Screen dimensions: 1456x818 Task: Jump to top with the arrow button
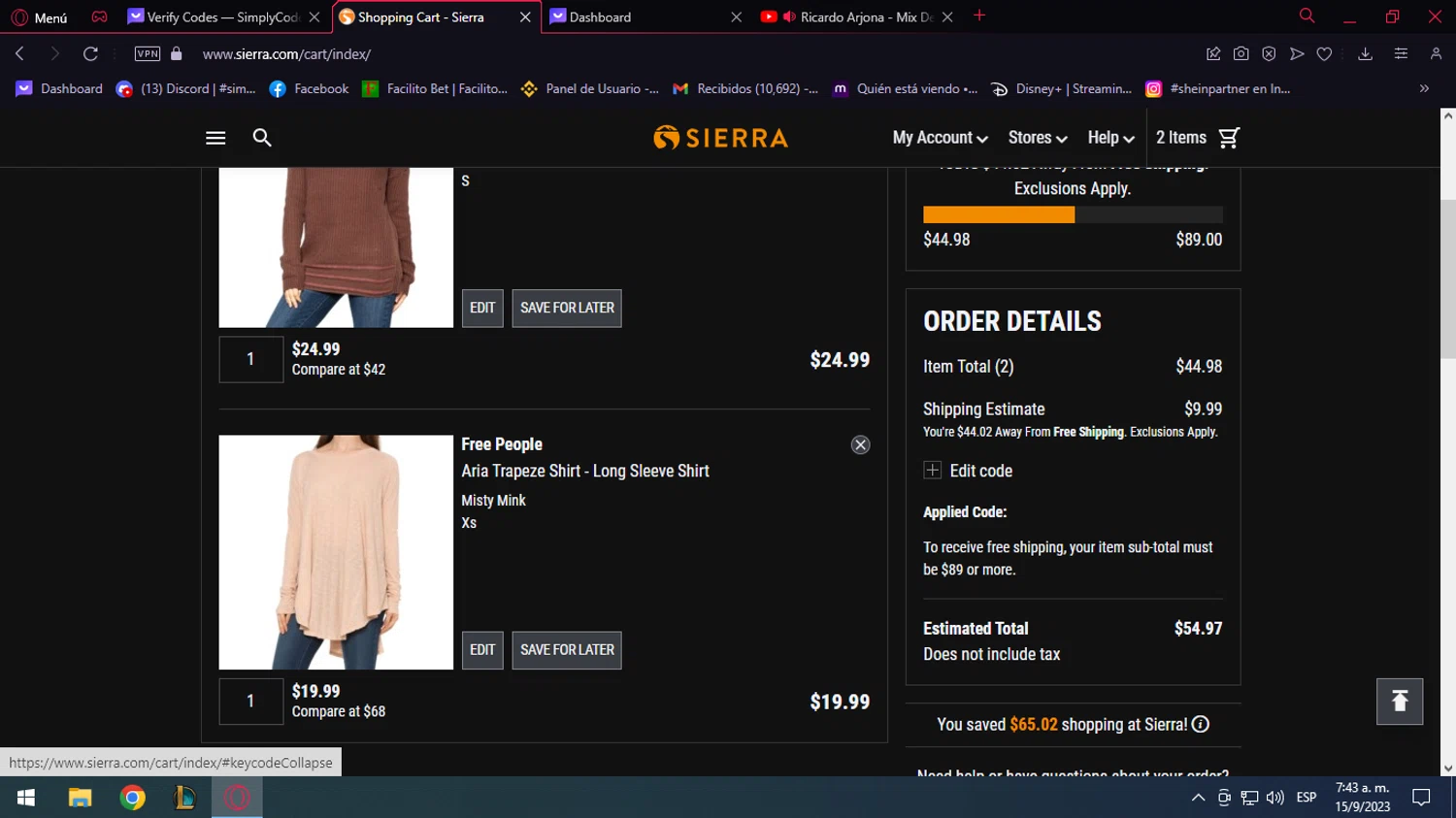coord(1400,702)
